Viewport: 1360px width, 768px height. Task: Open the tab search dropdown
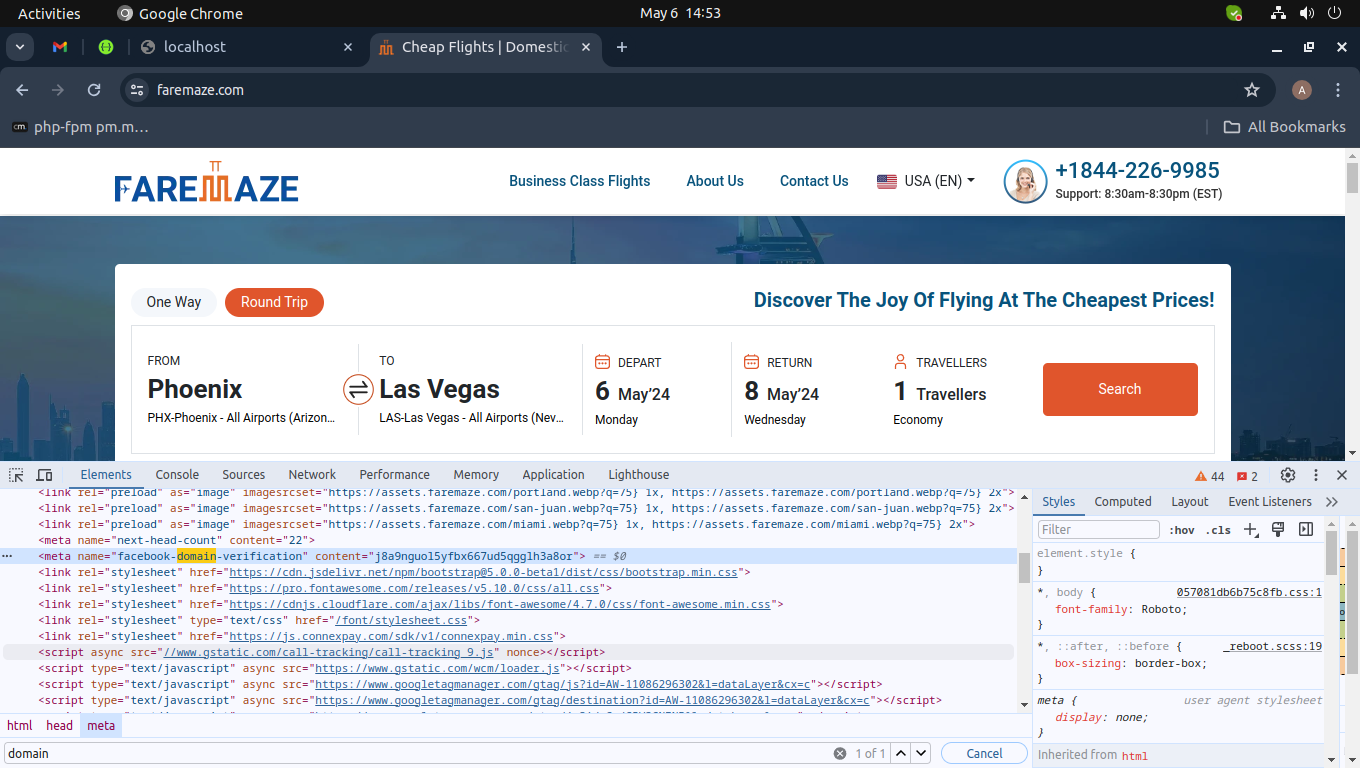[20, 47]
